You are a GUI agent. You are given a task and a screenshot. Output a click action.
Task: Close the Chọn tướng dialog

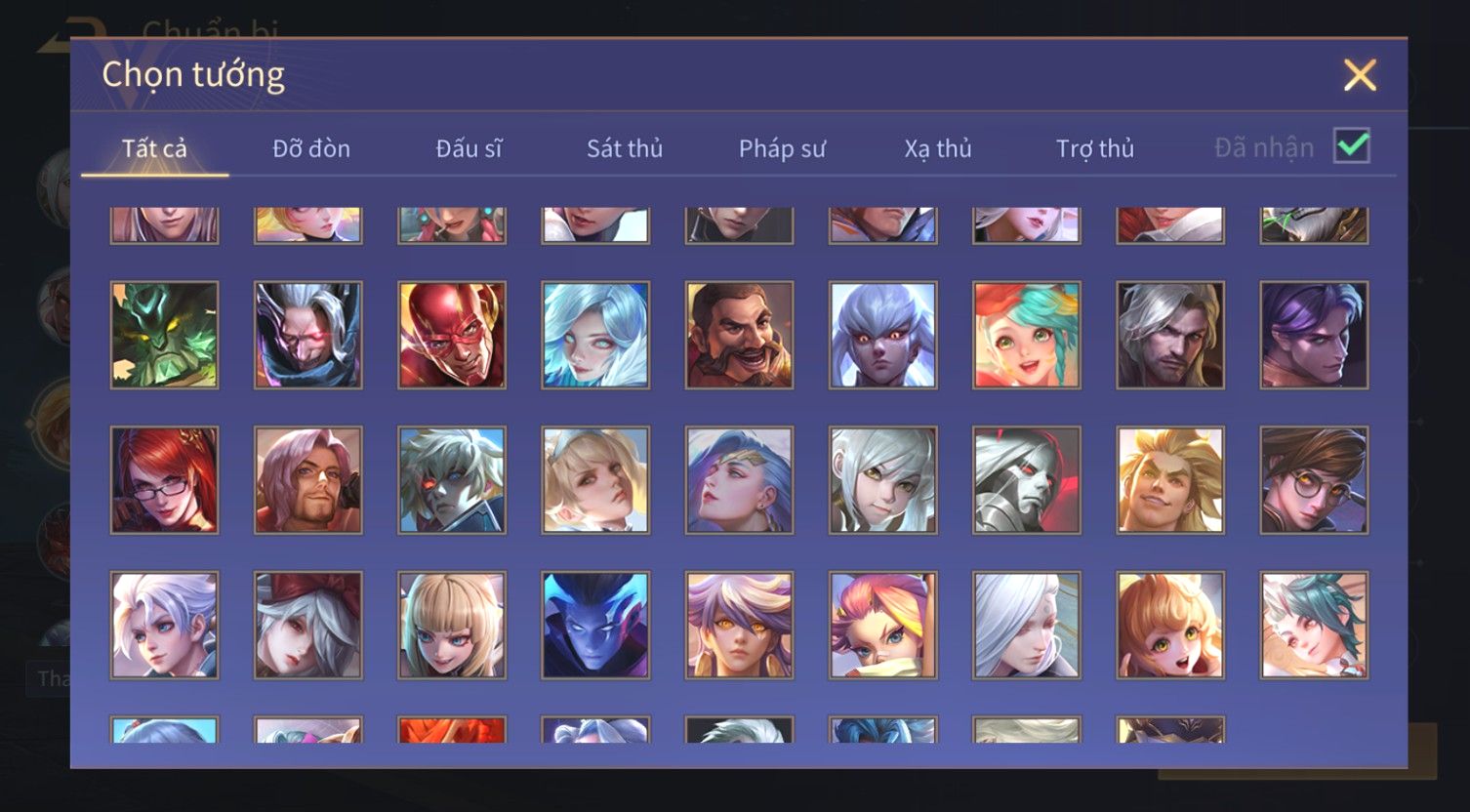[1360, 75]
